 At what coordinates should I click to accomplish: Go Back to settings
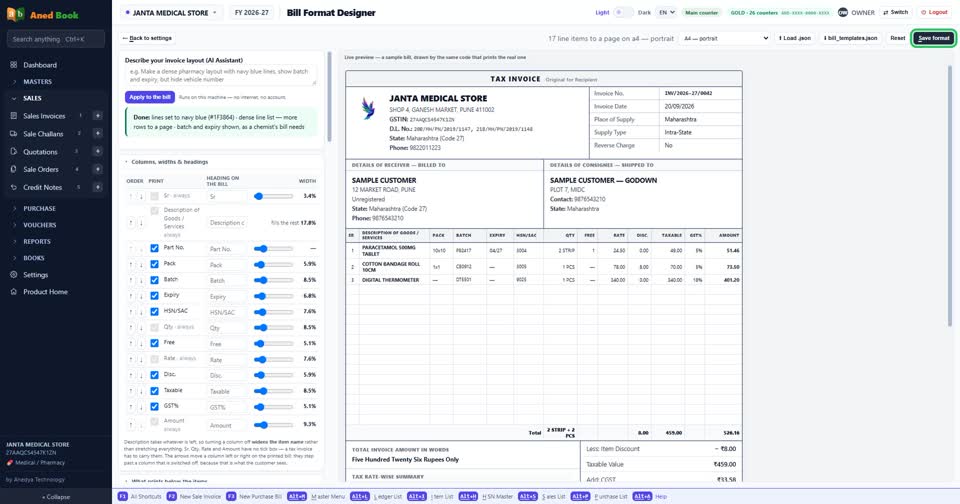(147, 38)
